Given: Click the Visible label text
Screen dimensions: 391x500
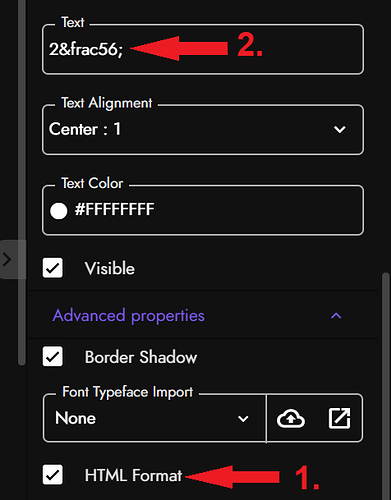Looking at the screenshot, I should (x=110, y=268).
